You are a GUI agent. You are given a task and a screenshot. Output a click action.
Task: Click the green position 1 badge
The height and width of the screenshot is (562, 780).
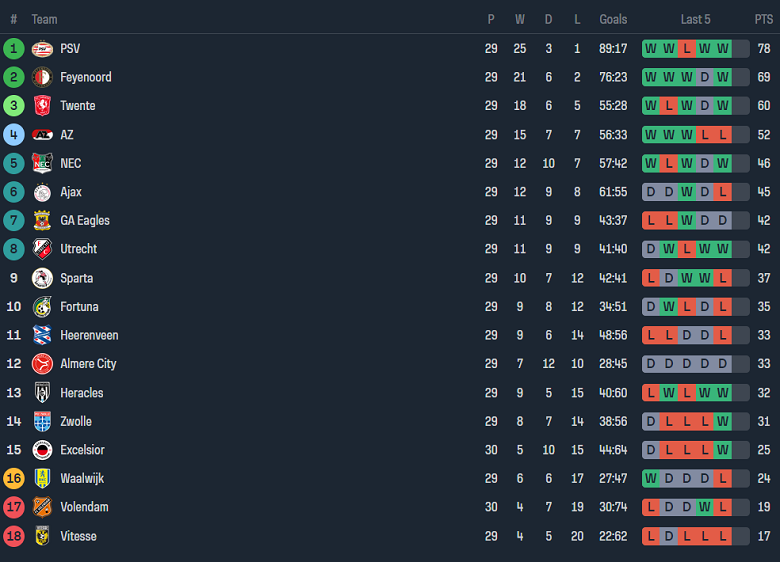pos(14,48)
